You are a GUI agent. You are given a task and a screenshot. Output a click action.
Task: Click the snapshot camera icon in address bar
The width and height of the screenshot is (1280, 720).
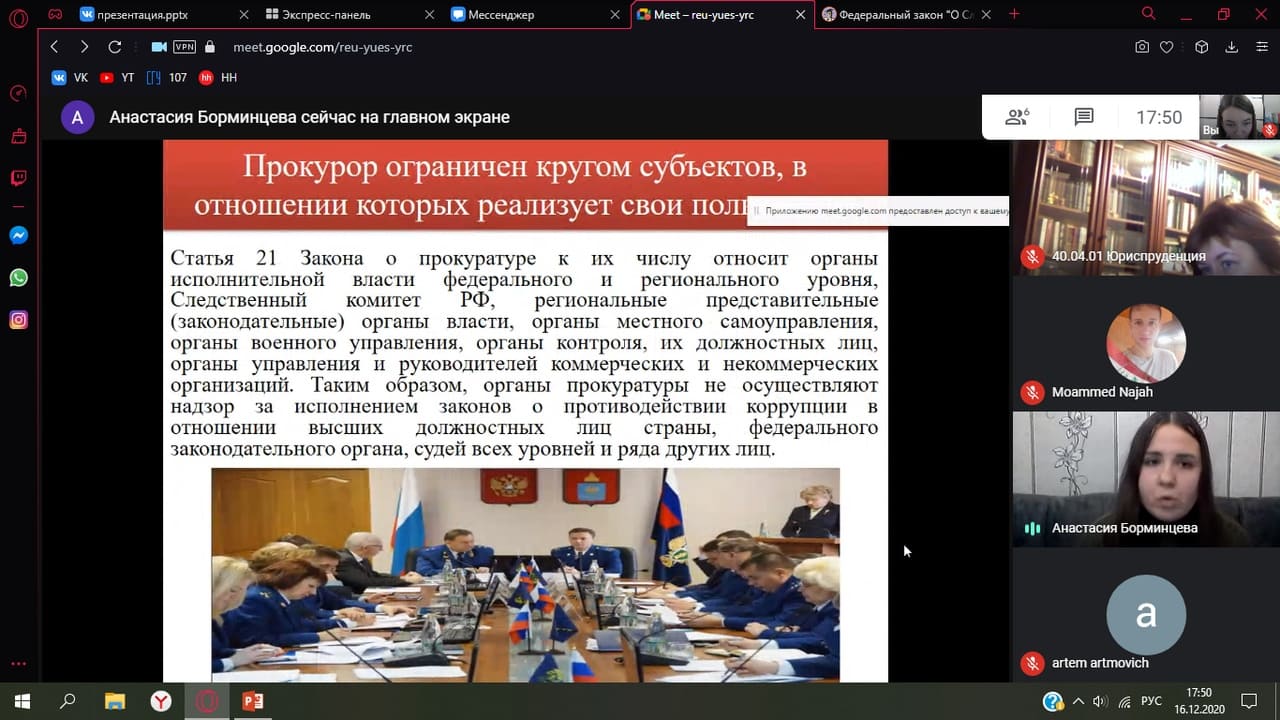[x=1142, y=47]
